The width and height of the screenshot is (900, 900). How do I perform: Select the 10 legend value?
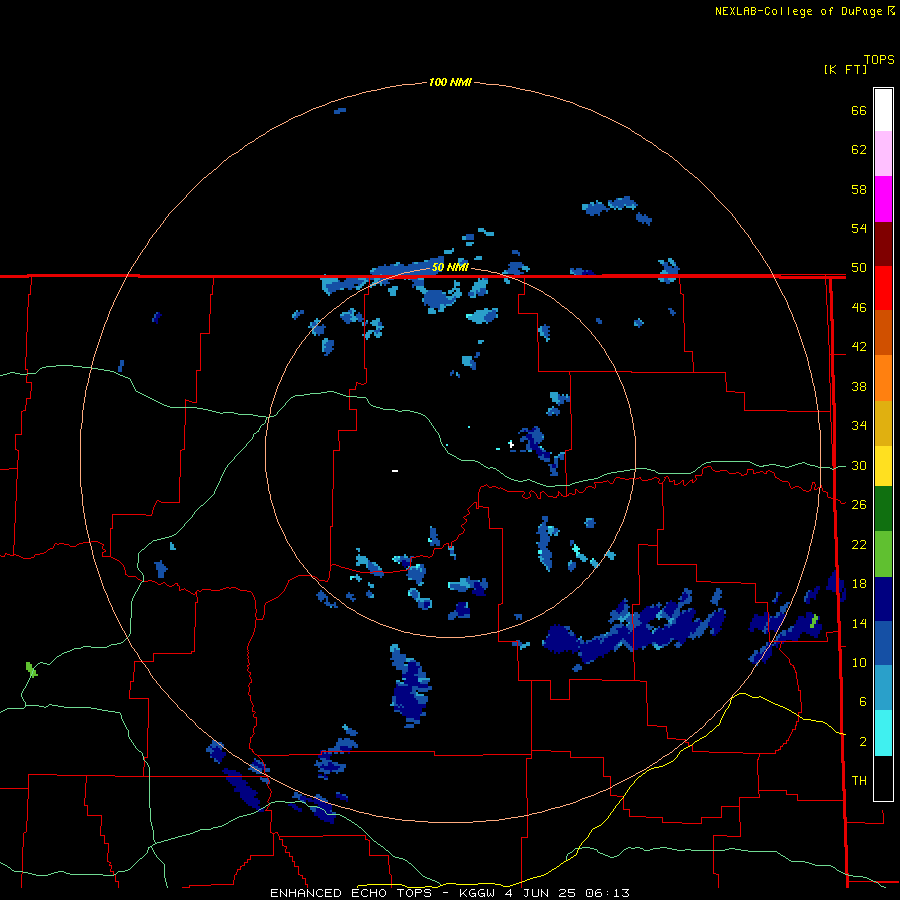859,662
